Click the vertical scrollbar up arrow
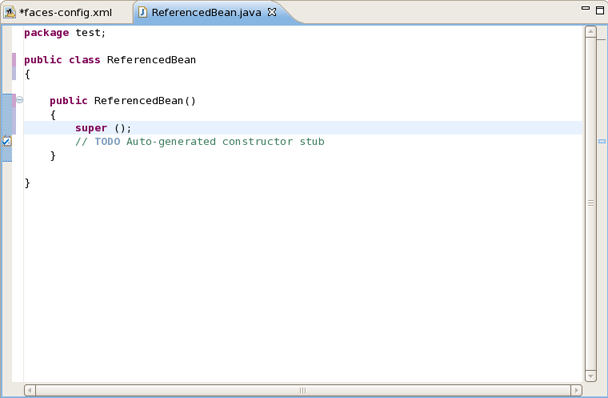The image size is (608, 398). pos(591,32)
